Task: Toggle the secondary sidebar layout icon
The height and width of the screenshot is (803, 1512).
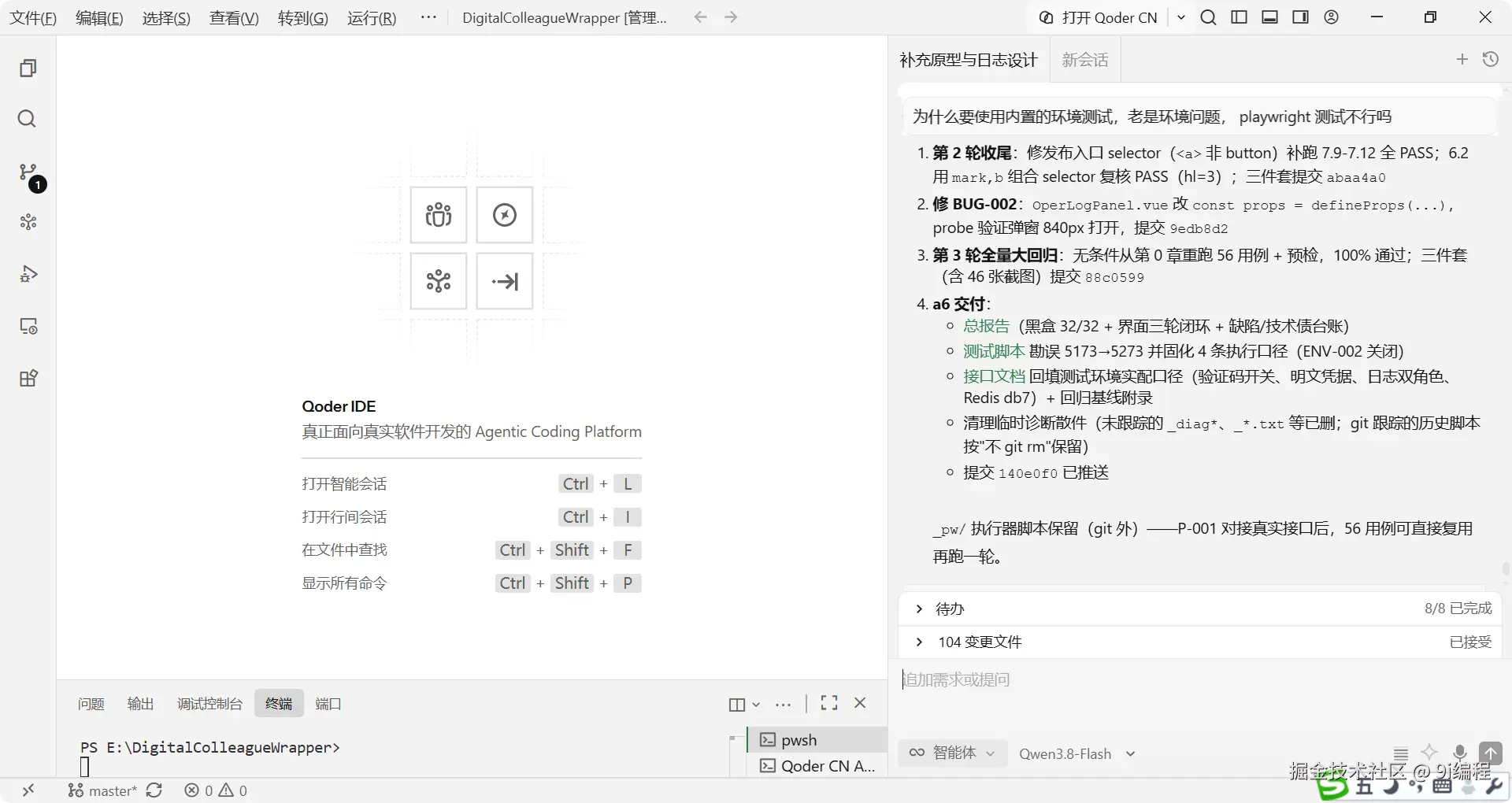Action: click(1301, 17)
